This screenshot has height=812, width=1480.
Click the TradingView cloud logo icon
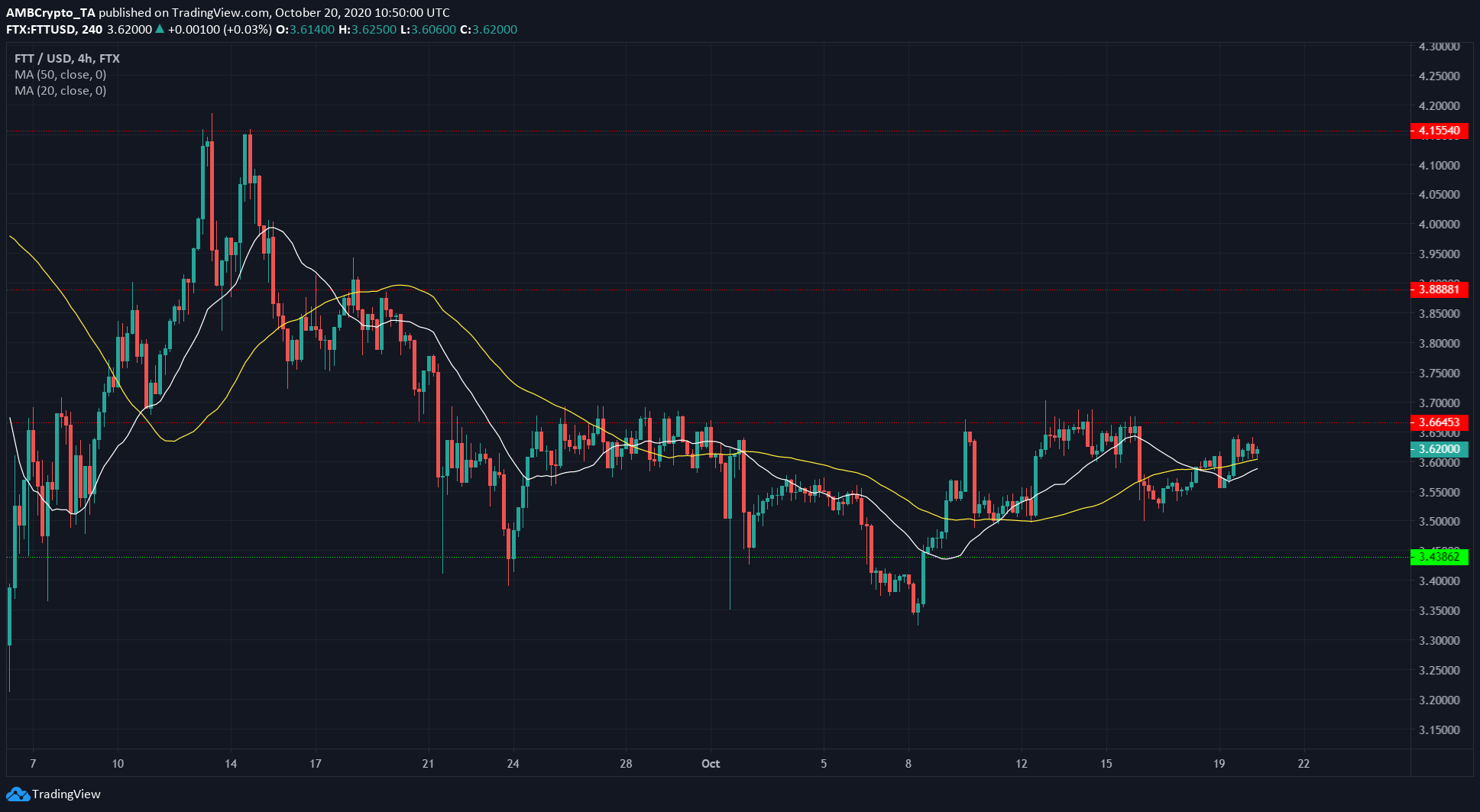[18, 794]
